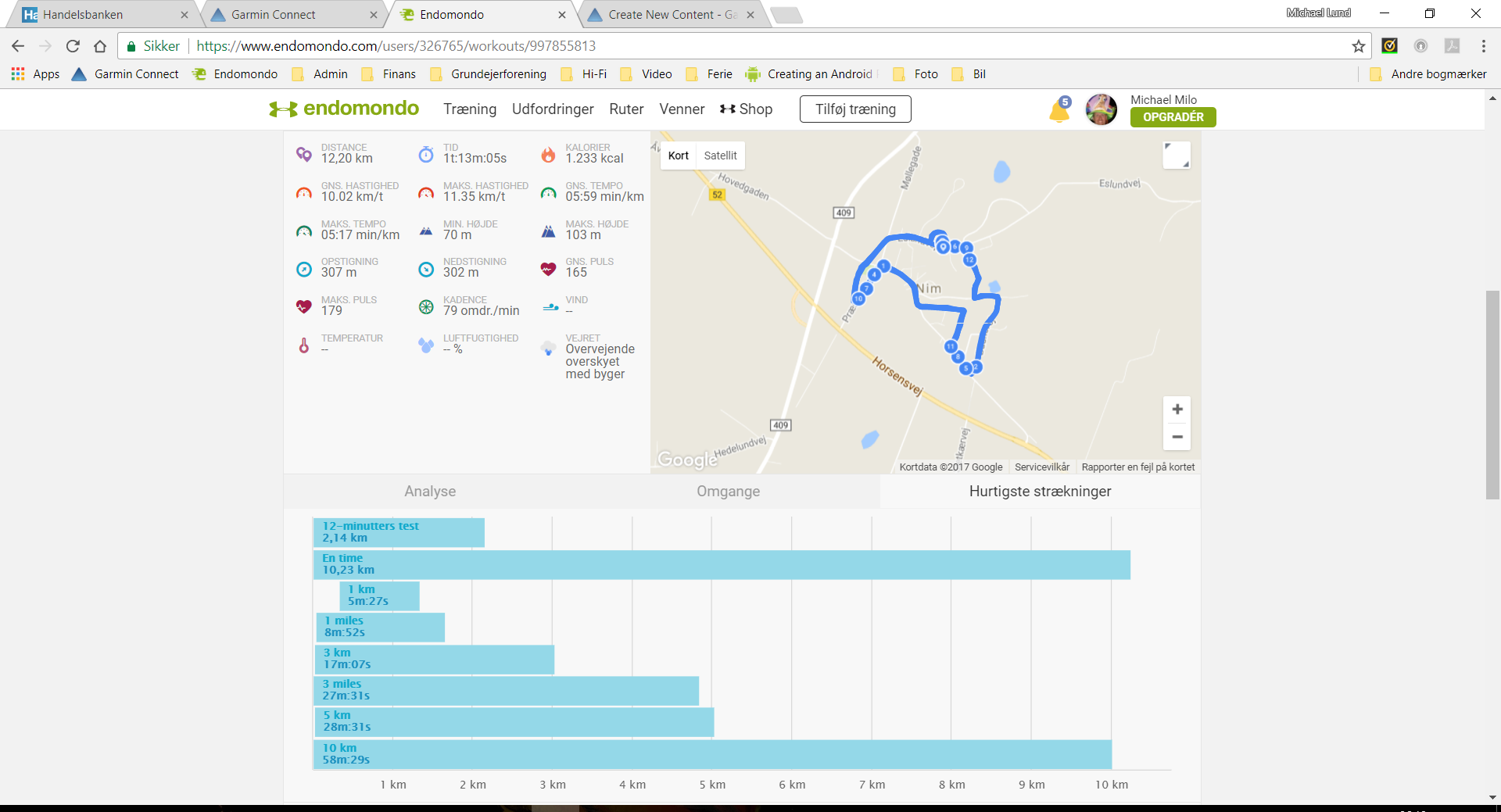
Task: Switch to the Analyse tab
Action: 430,492
